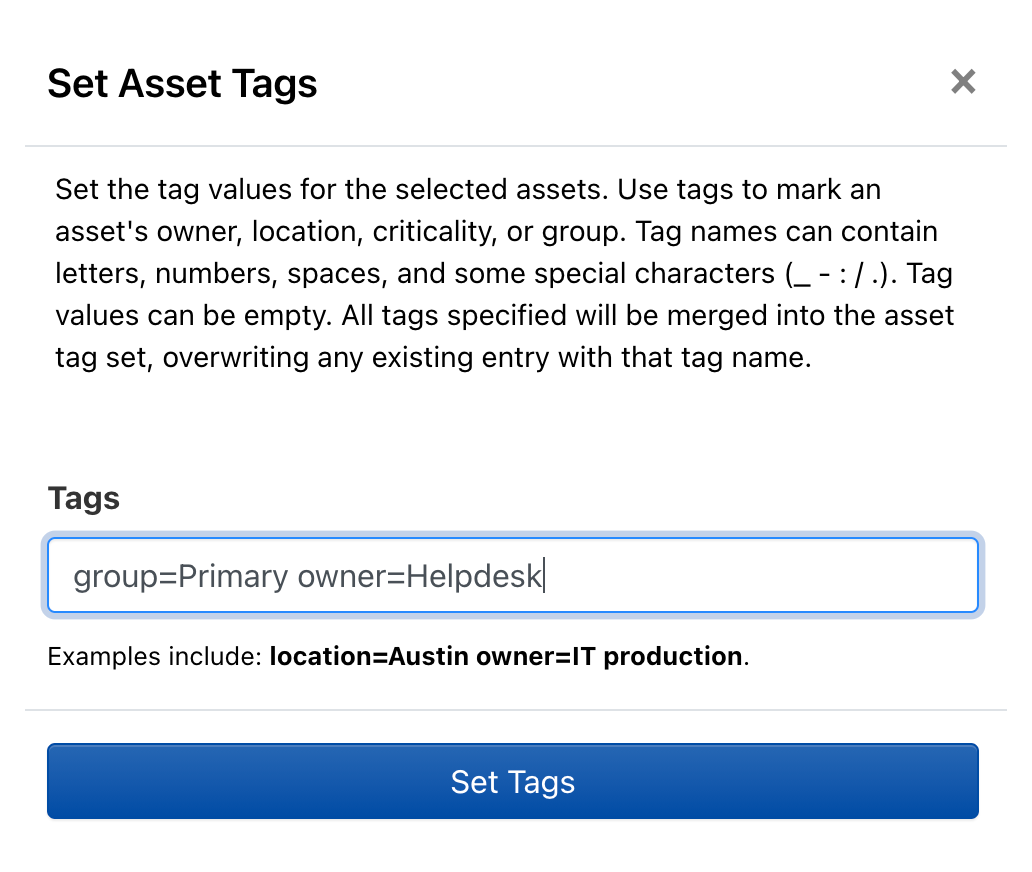Click the Set Tags button
This screenshot has height=872, width=1032.
point(512,781)
